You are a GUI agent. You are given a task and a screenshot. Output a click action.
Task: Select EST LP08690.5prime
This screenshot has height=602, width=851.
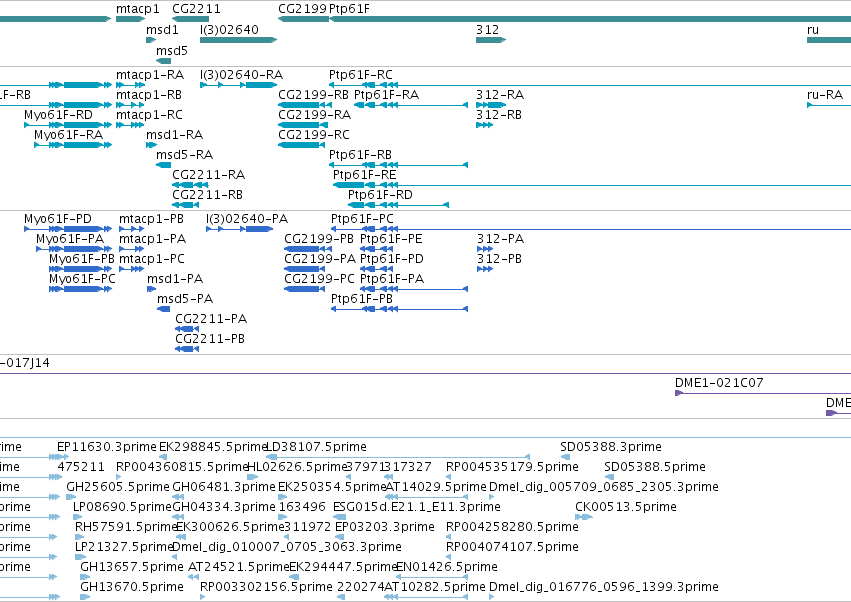122,508
